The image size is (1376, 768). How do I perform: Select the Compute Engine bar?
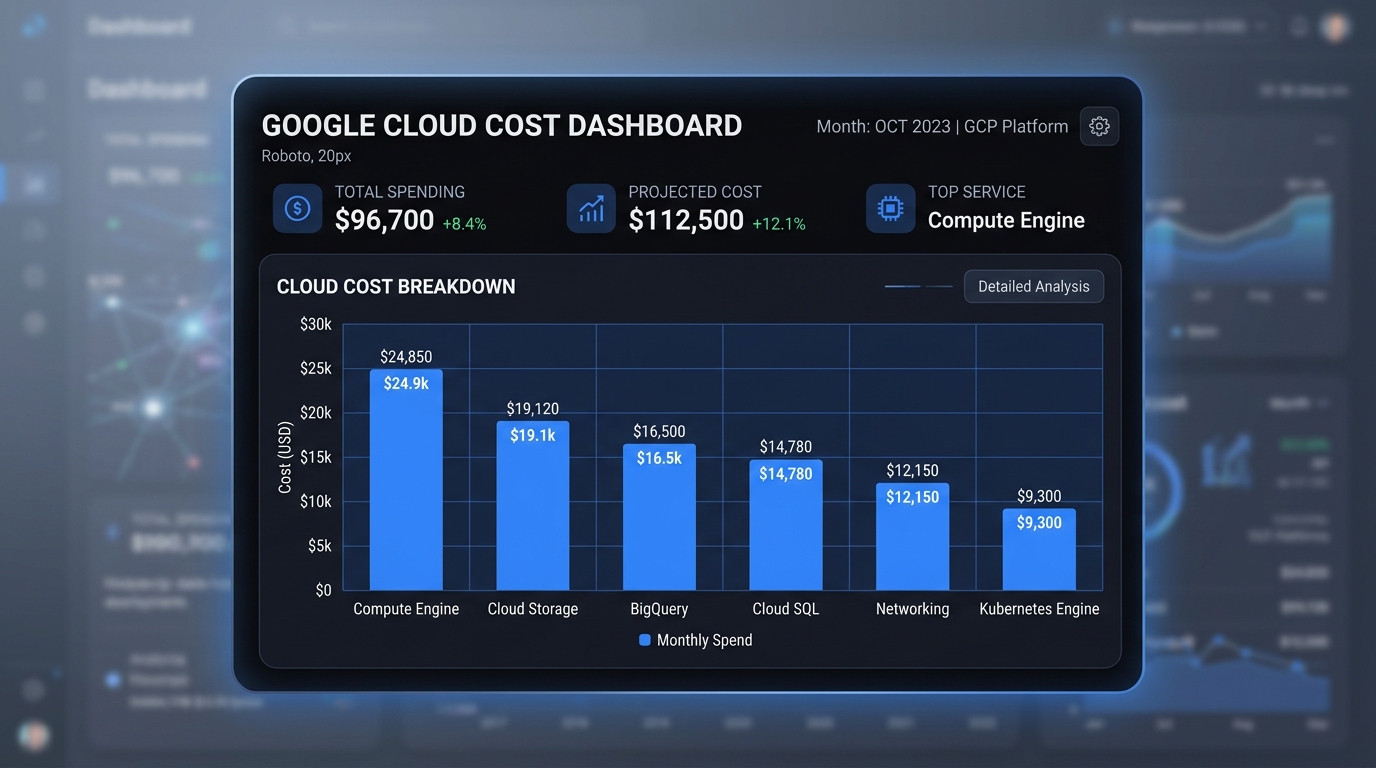[406, 480]
